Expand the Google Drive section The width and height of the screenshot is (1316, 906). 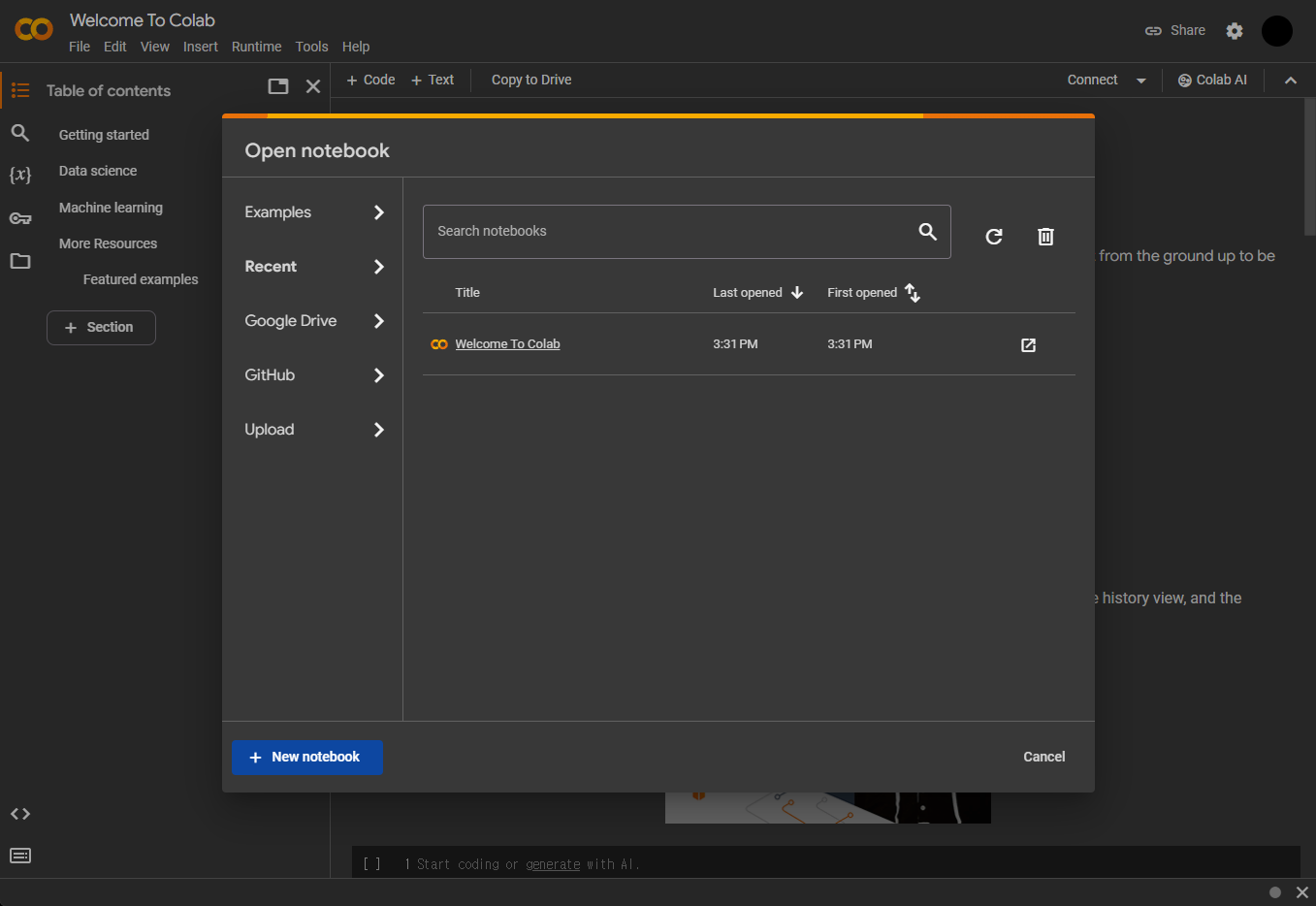pyautogui.click(x=314, y=321)
